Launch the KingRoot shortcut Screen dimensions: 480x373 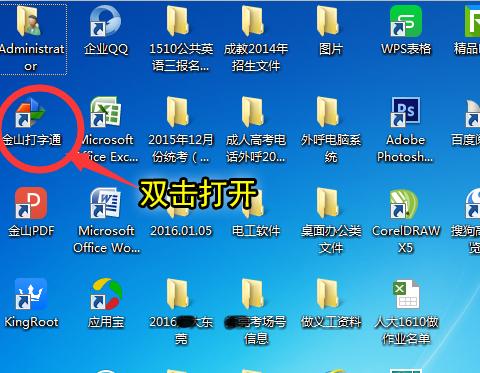(x=31, y=294)
